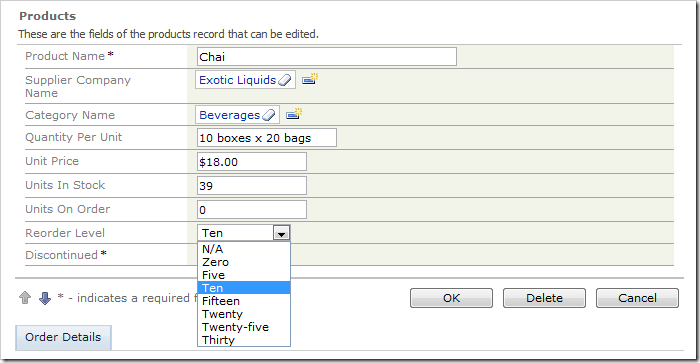Click the Supplier Company Name label

click(x=78, y=87)
